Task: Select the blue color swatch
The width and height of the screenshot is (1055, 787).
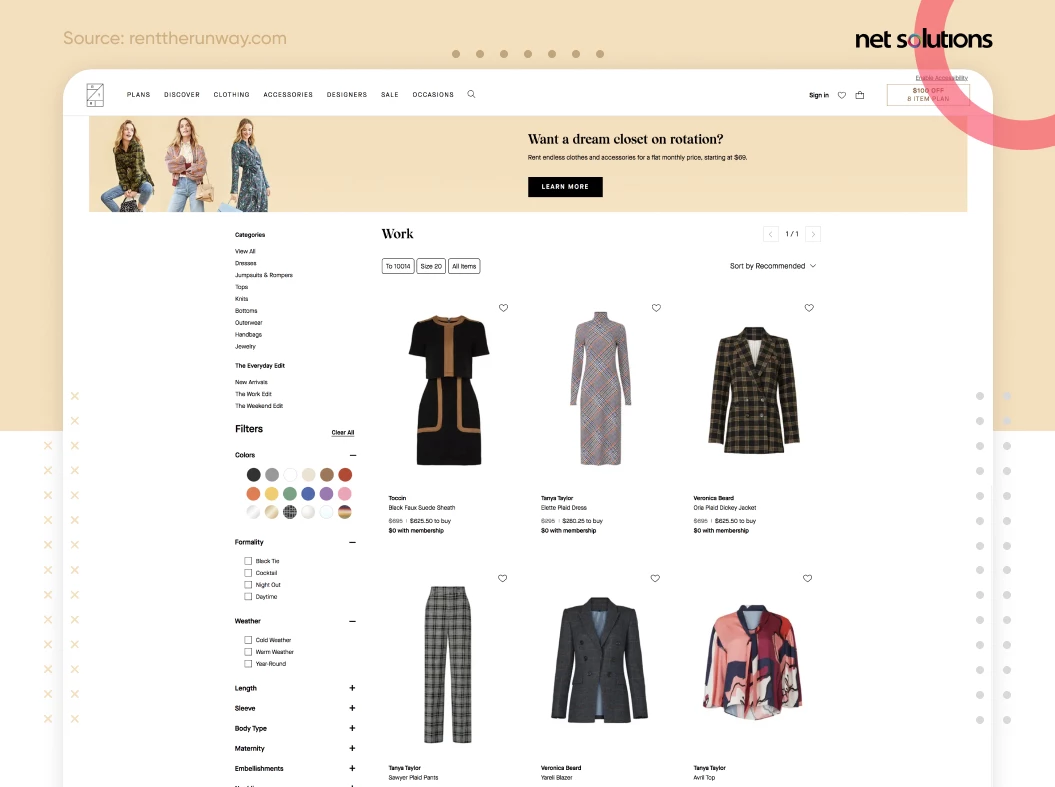Action: coord(308,494)
